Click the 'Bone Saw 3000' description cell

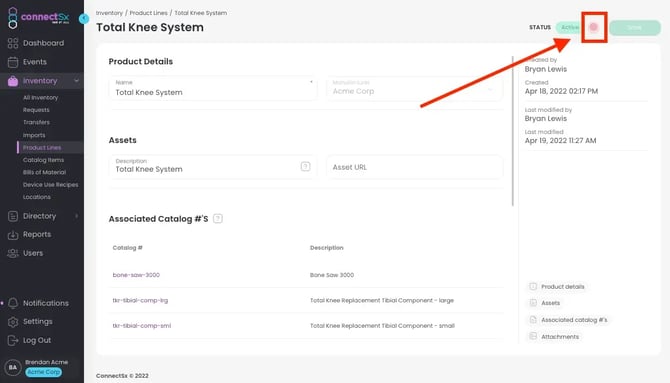pos(332,275)
